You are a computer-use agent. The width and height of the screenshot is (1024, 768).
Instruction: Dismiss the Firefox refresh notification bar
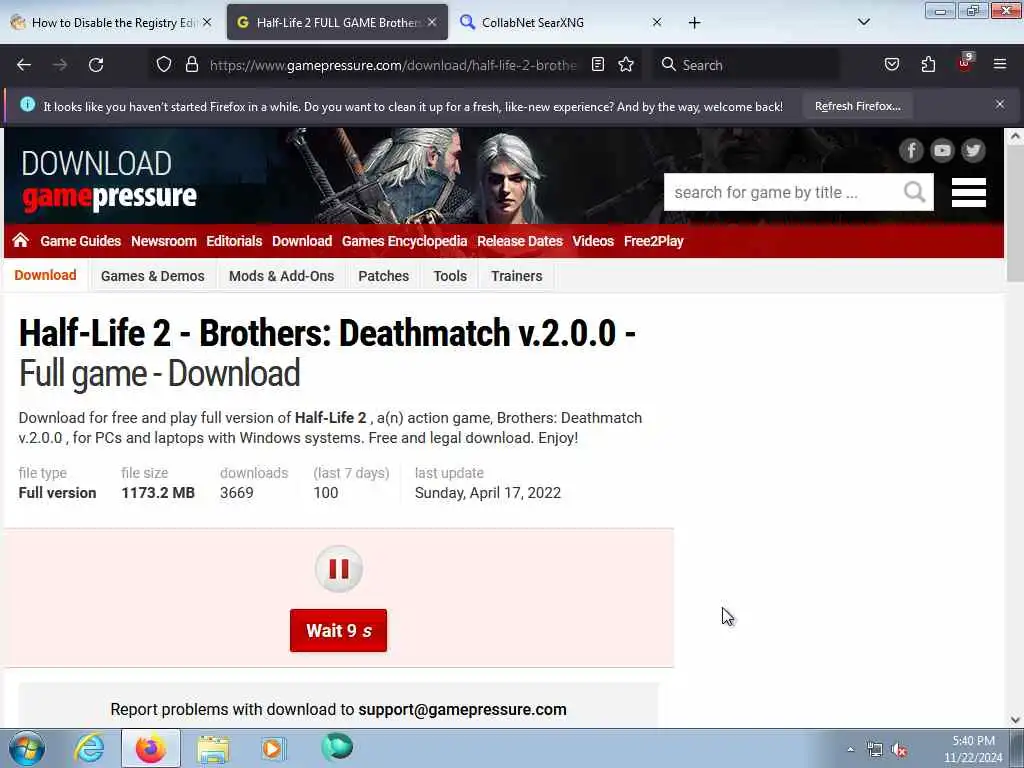pyautogui.click(x=1000, y=104)
